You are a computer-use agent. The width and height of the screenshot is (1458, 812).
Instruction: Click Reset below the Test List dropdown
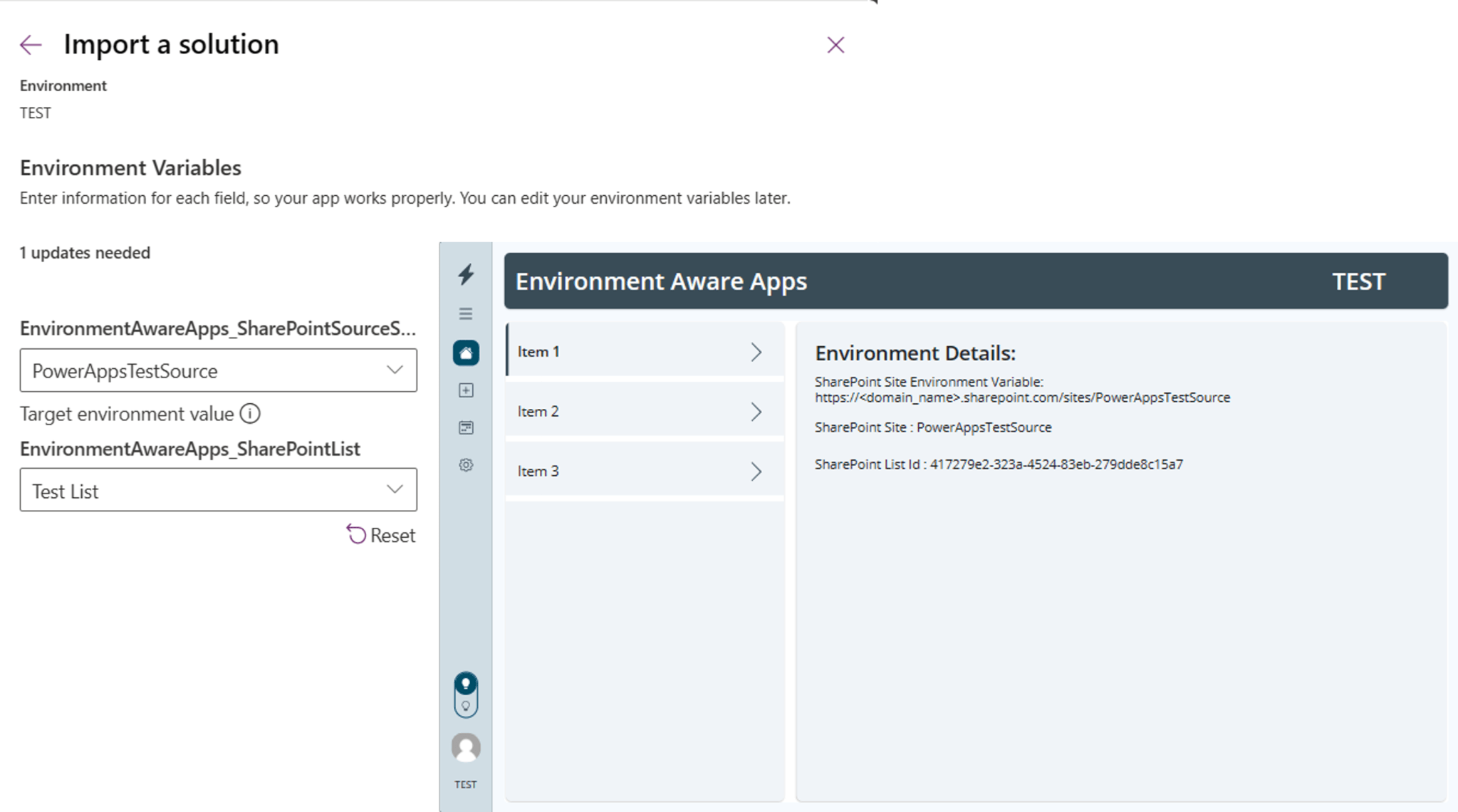382,535
